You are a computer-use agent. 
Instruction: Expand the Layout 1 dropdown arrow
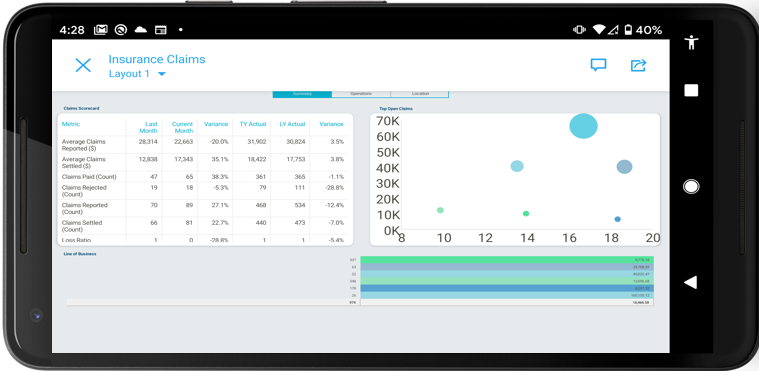point(162,74)
